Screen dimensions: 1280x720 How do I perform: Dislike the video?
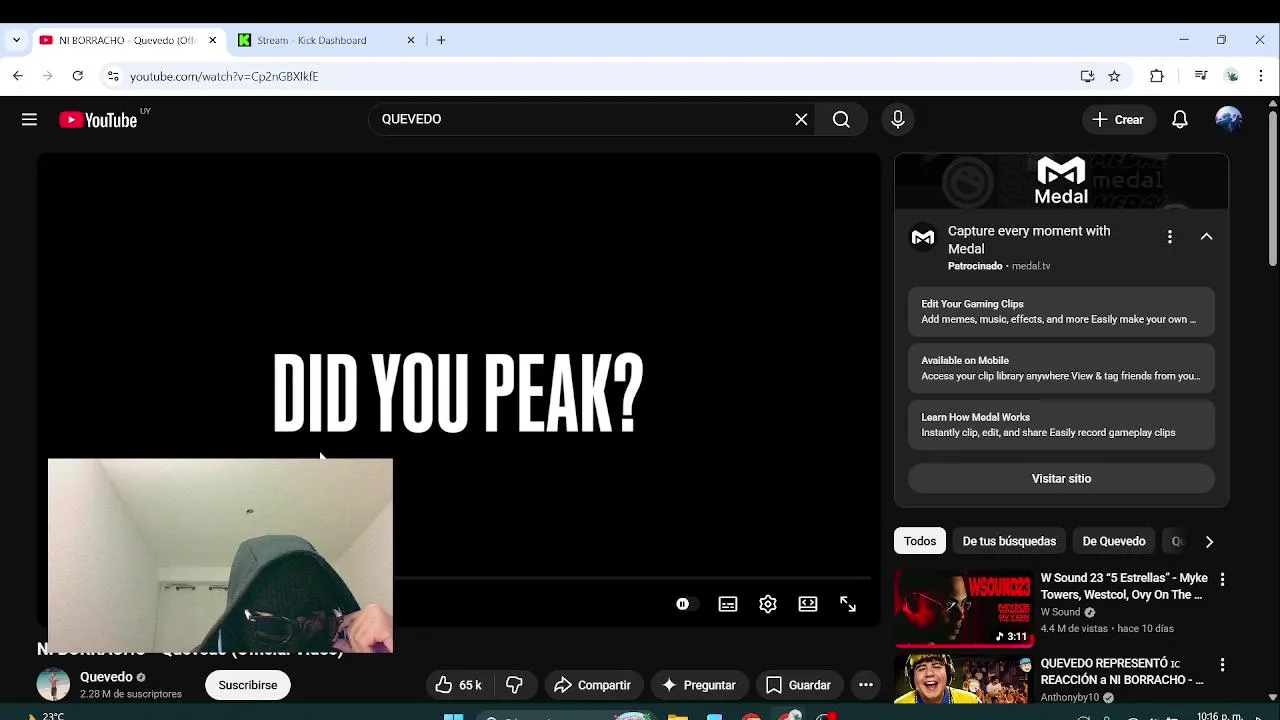[515, 685]
